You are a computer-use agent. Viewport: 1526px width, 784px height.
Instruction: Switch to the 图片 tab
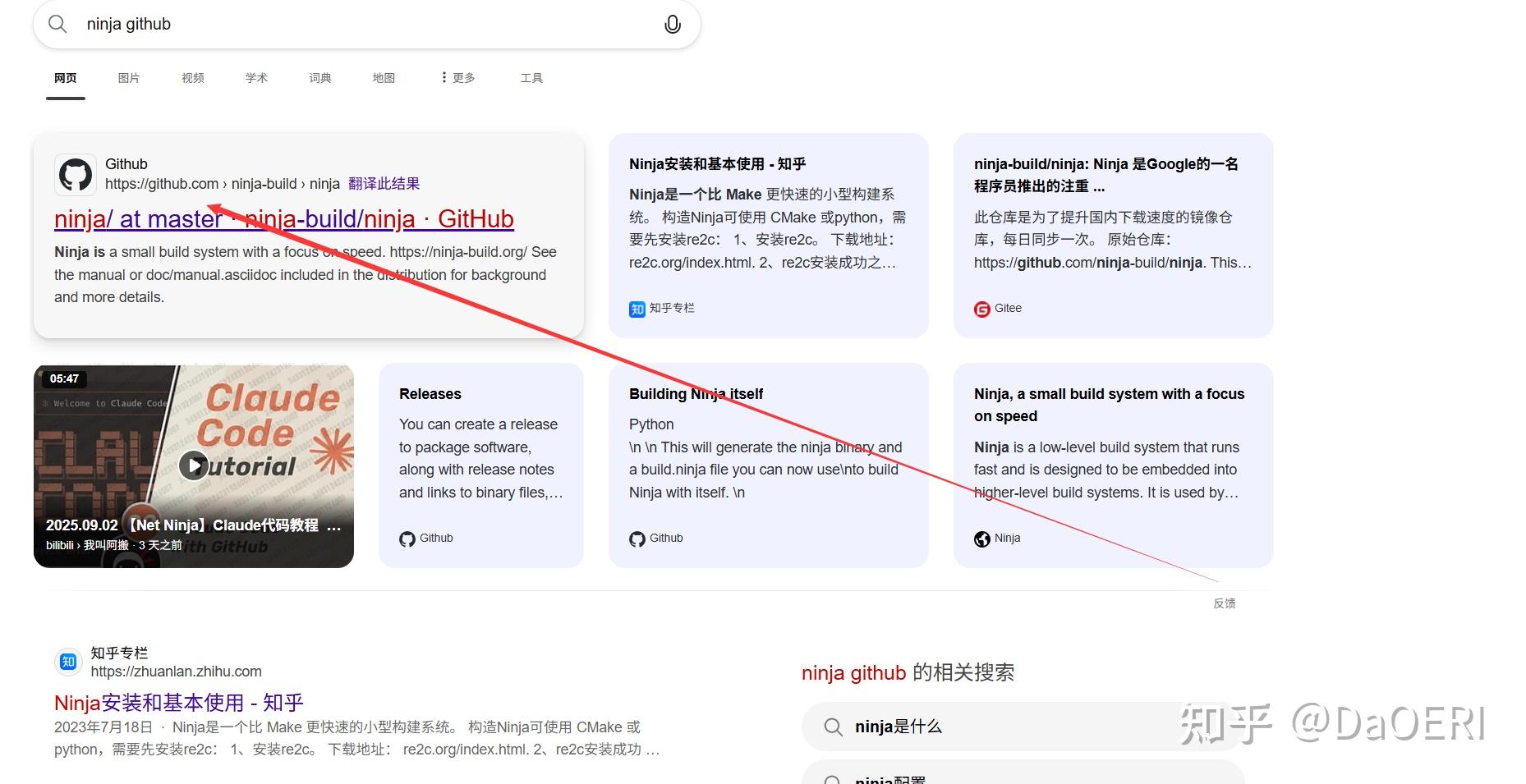click(129, 77)
